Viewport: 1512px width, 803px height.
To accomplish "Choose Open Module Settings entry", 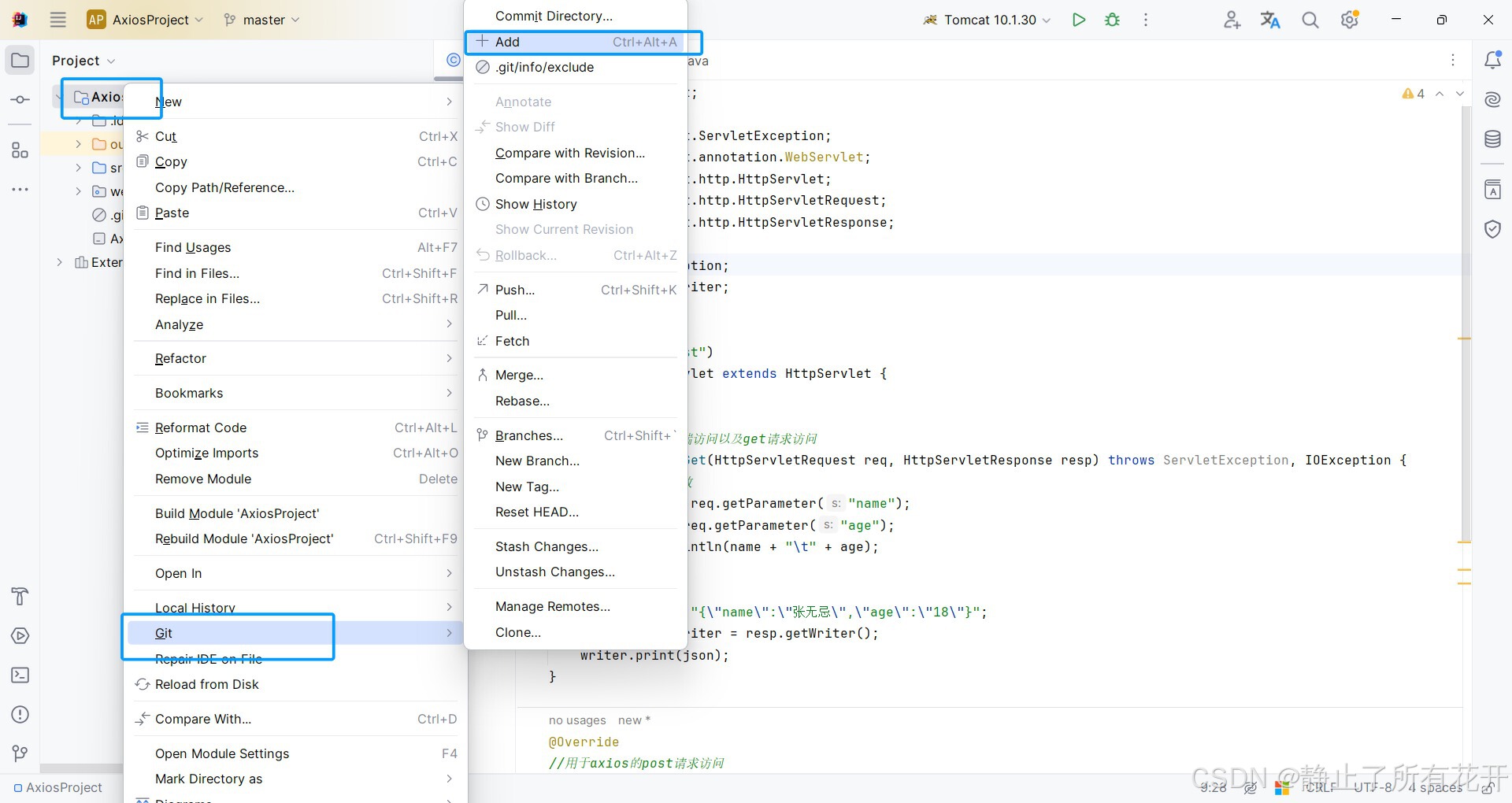I will click(x=295, y=753).
